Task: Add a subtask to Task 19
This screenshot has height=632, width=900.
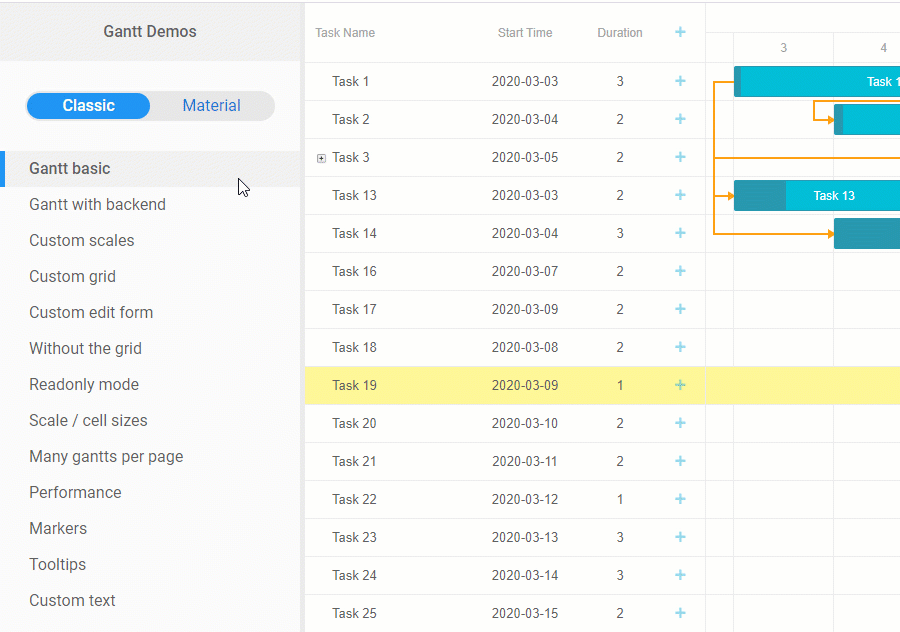Action: pos(680,385)
